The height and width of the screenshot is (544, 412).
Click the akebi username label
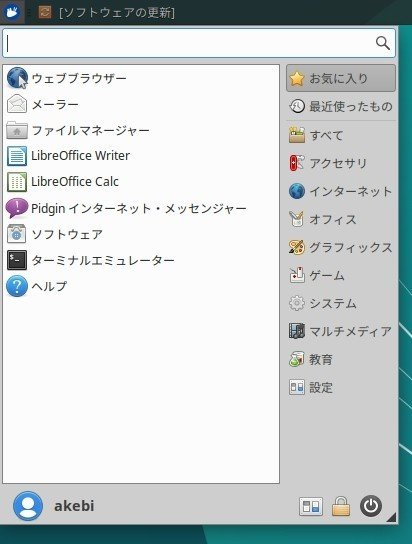click(x=74, y=506)
